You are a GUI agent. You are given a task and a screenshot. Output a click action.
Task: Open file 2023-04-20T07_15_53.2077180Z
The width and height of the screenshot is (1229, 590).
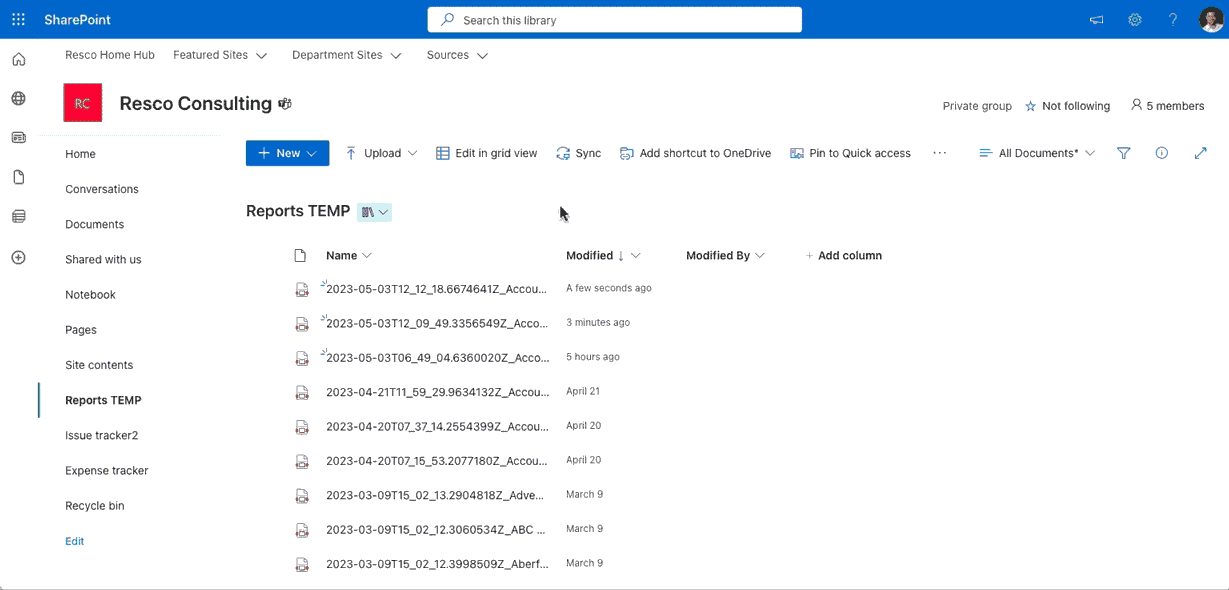[x=437, y=462]
